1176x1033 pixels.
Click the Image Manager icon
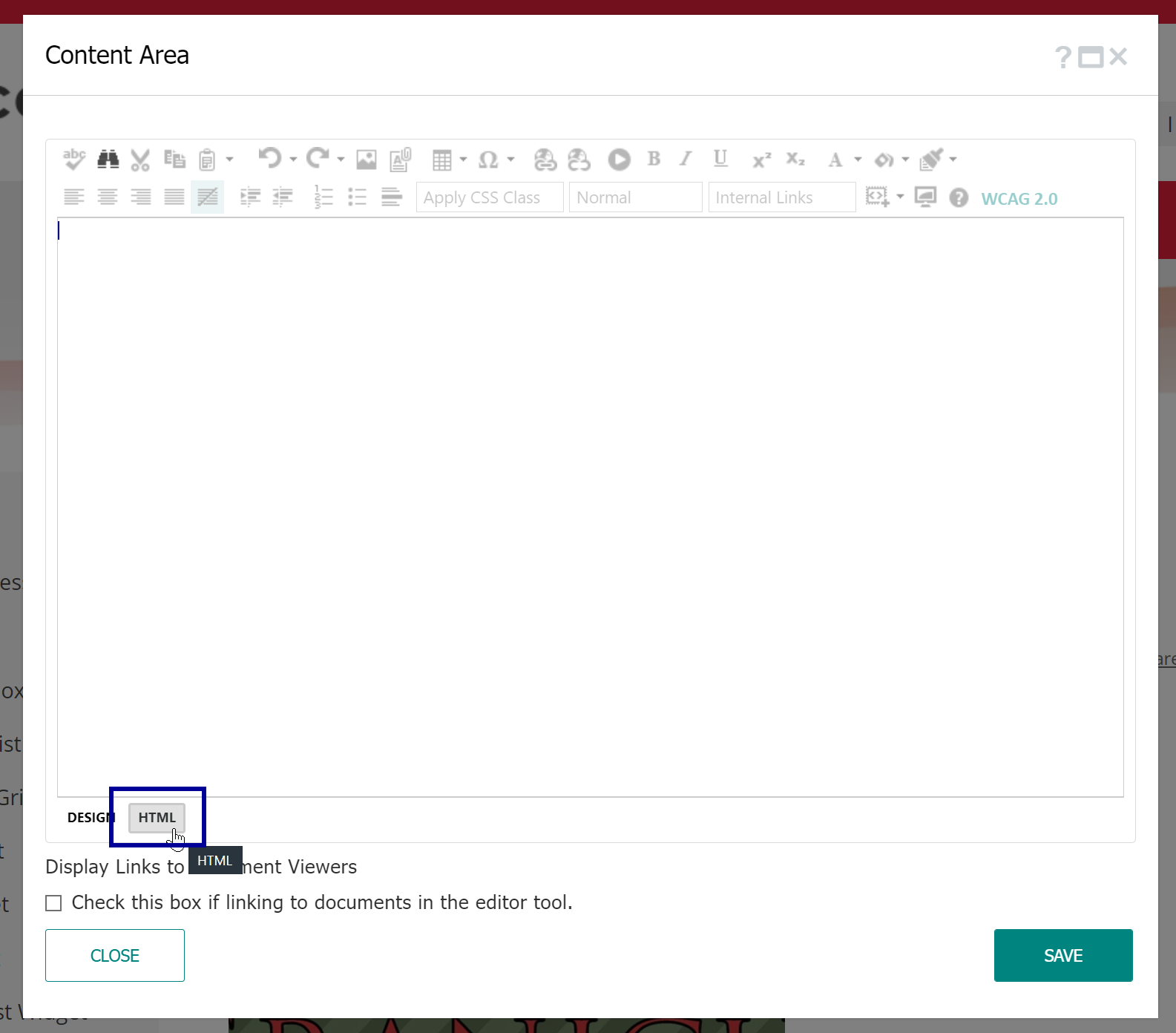367,160
